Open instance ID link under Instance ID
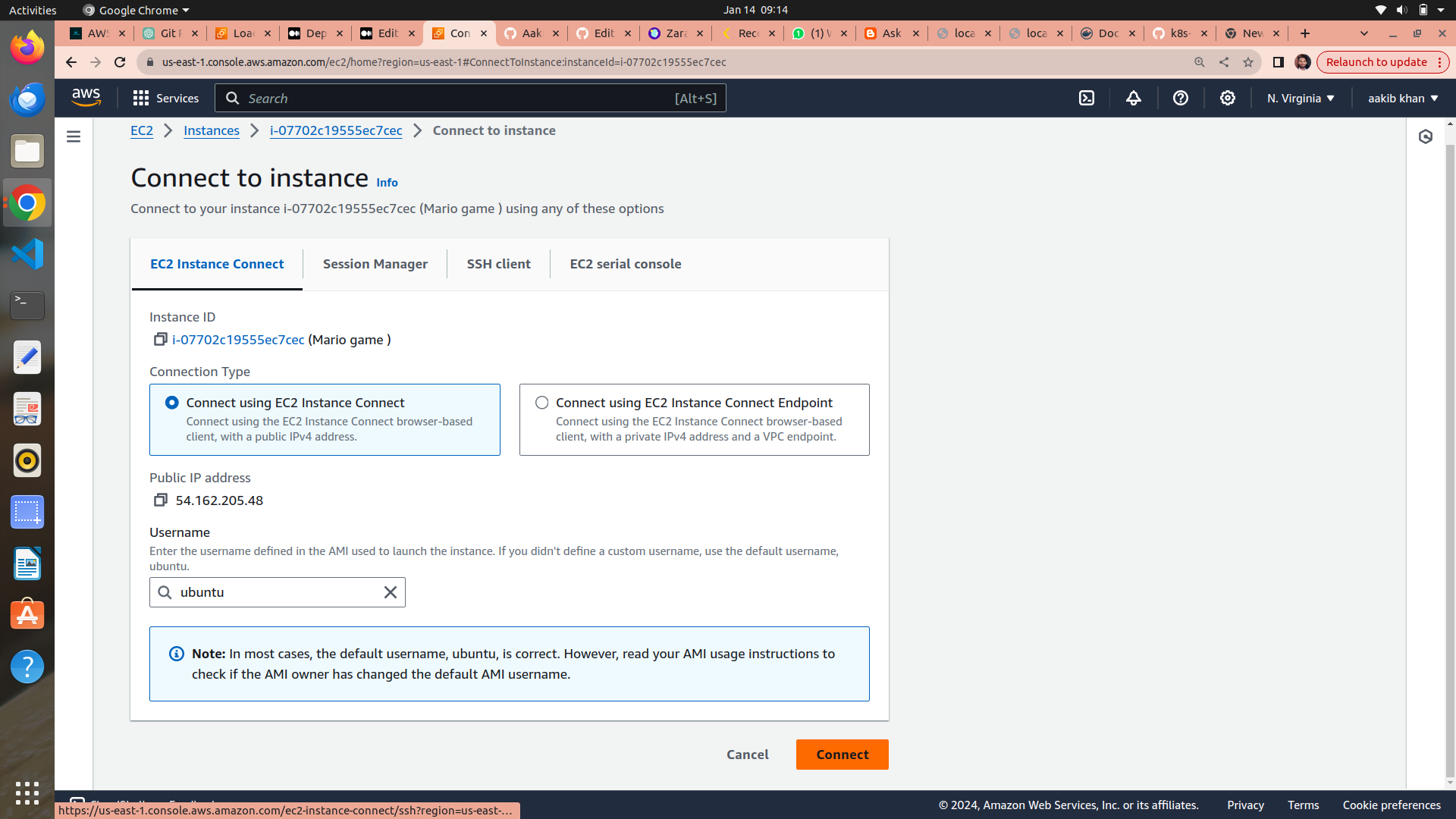This screenshot has width=1456, height=819. [x=238, y=340]
